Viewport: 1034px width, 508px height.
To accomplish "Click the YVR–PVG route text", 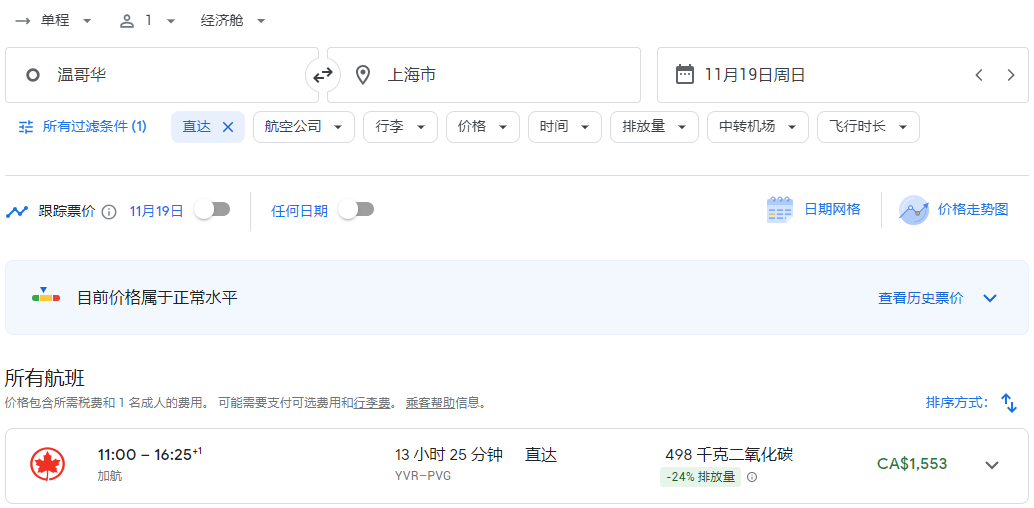I will 423,476.
